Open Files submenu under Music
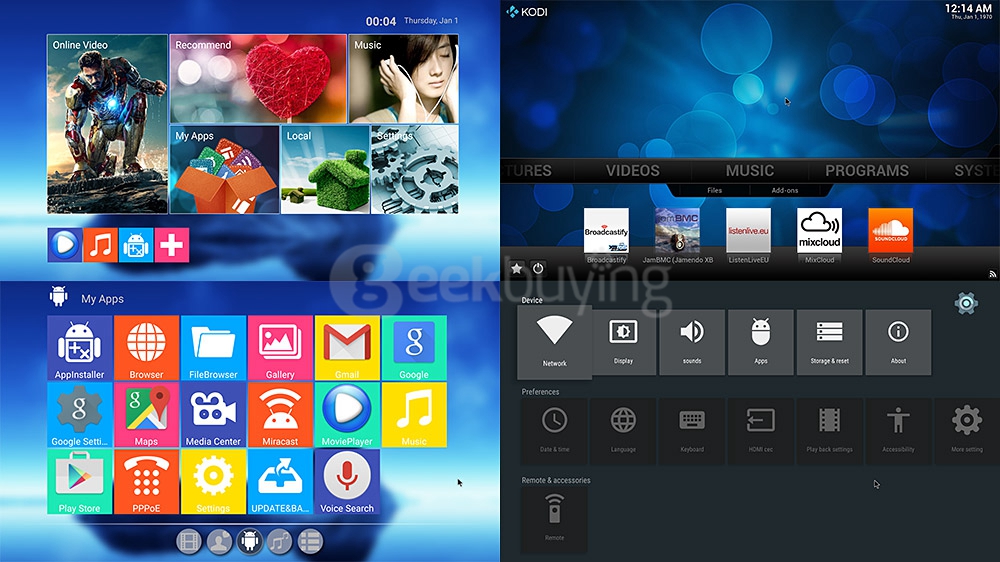Image resolution: width=1000 pixels, height=562 pixels. 714,190
